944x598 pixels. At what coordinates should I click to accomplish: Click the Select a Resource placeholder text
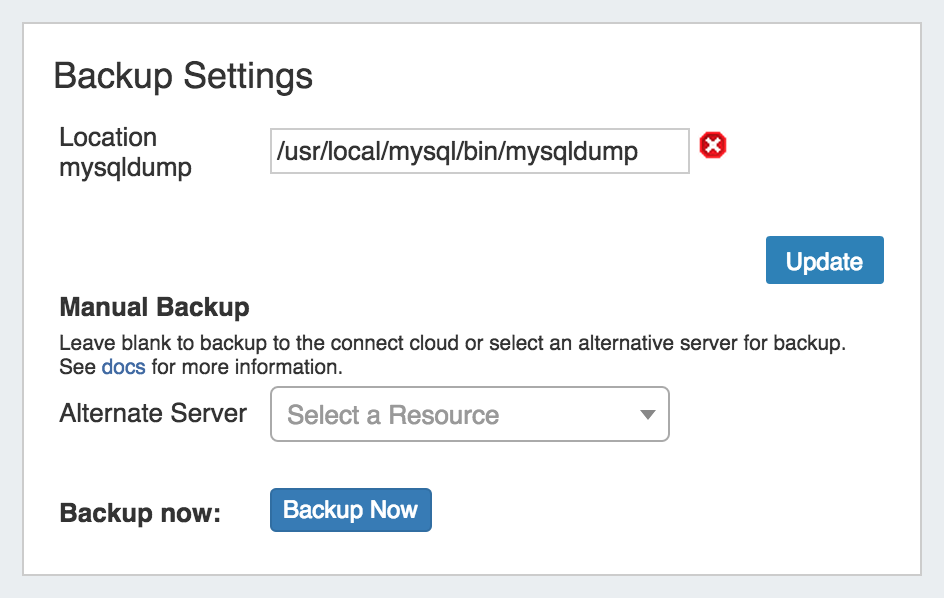392,415
